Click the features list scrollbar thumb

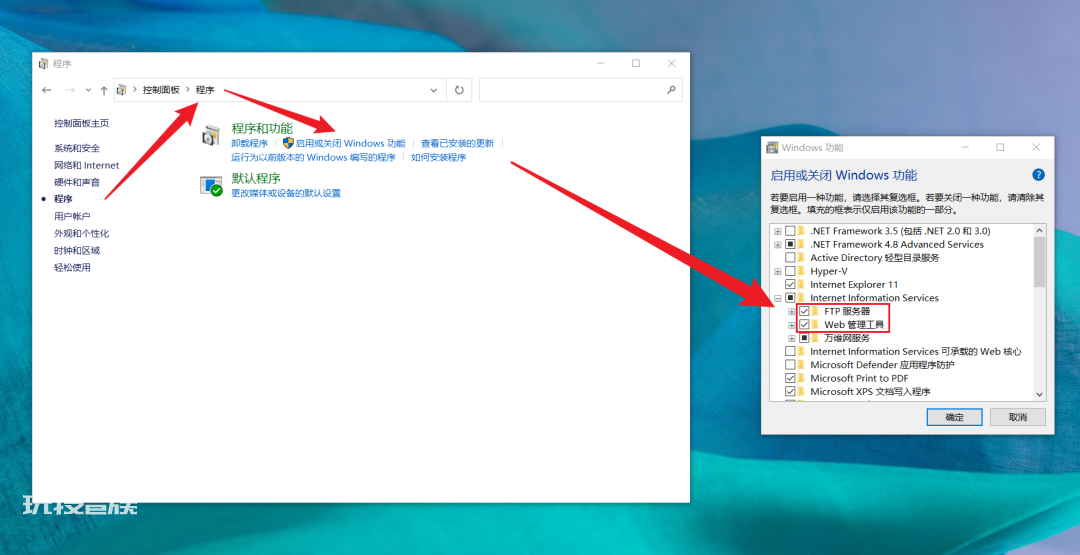click(1040, 262)
